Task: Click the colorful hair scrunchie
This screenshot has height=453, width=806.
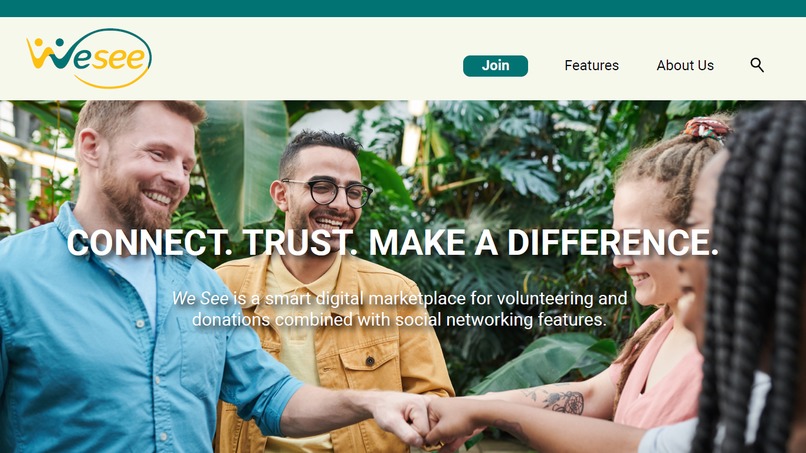Action: pyautogui.click(x=707, y=128)
